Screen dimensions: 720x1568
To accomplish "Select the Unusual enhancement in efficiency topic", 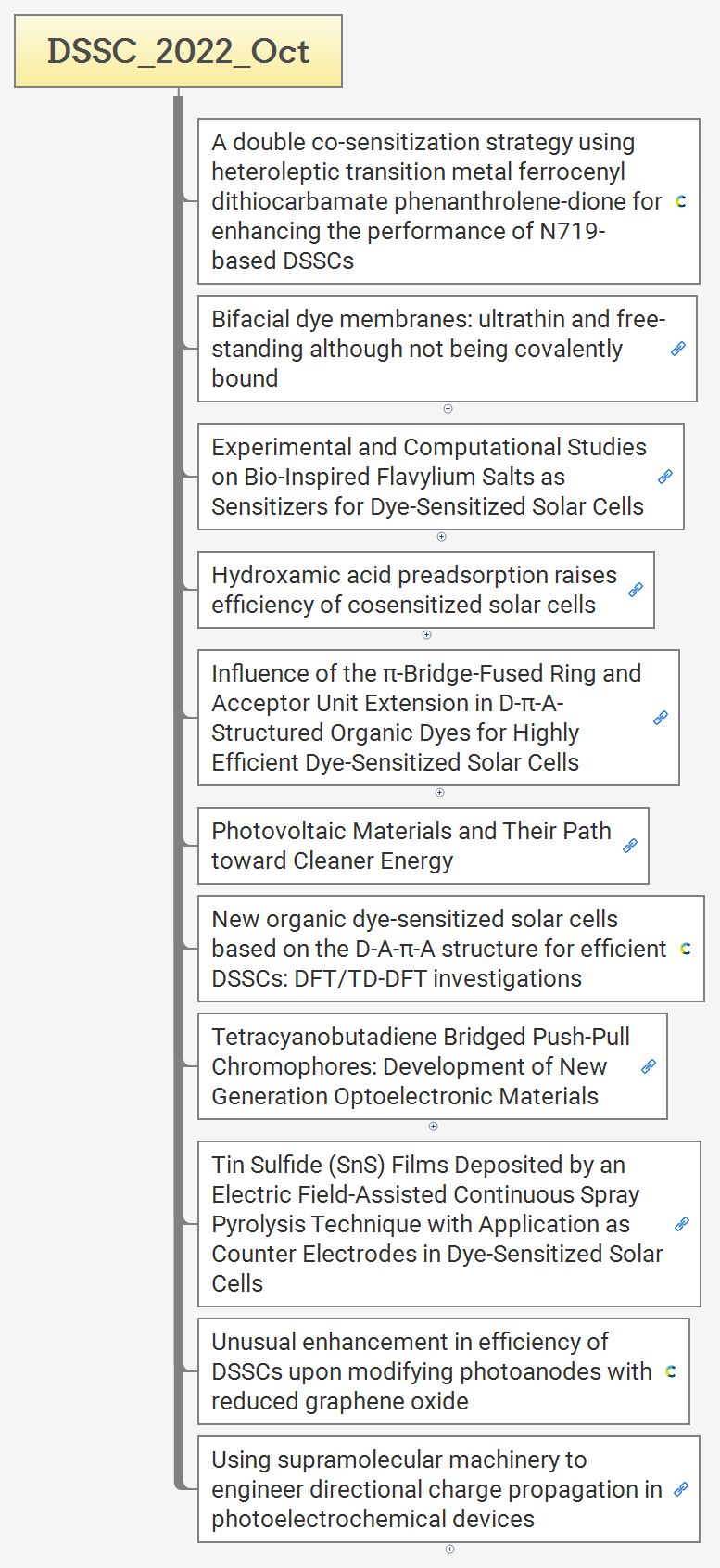I will [x=431, y=1371].
